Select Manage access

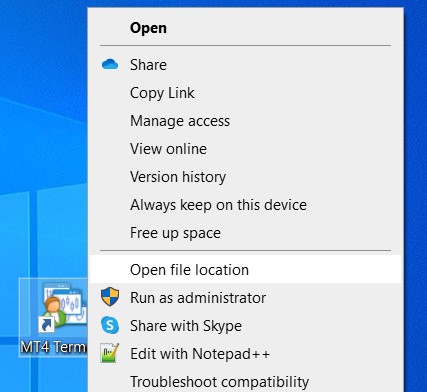245,121
